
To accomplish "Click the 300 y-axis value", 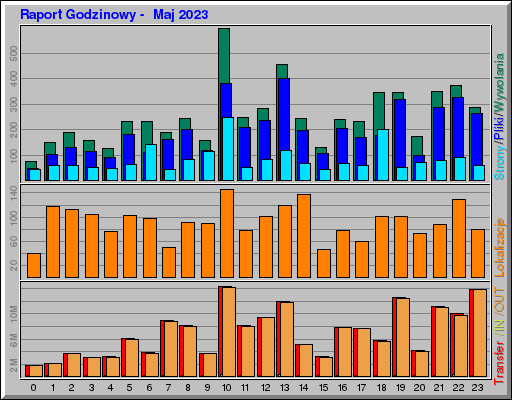I will [14, 104].
